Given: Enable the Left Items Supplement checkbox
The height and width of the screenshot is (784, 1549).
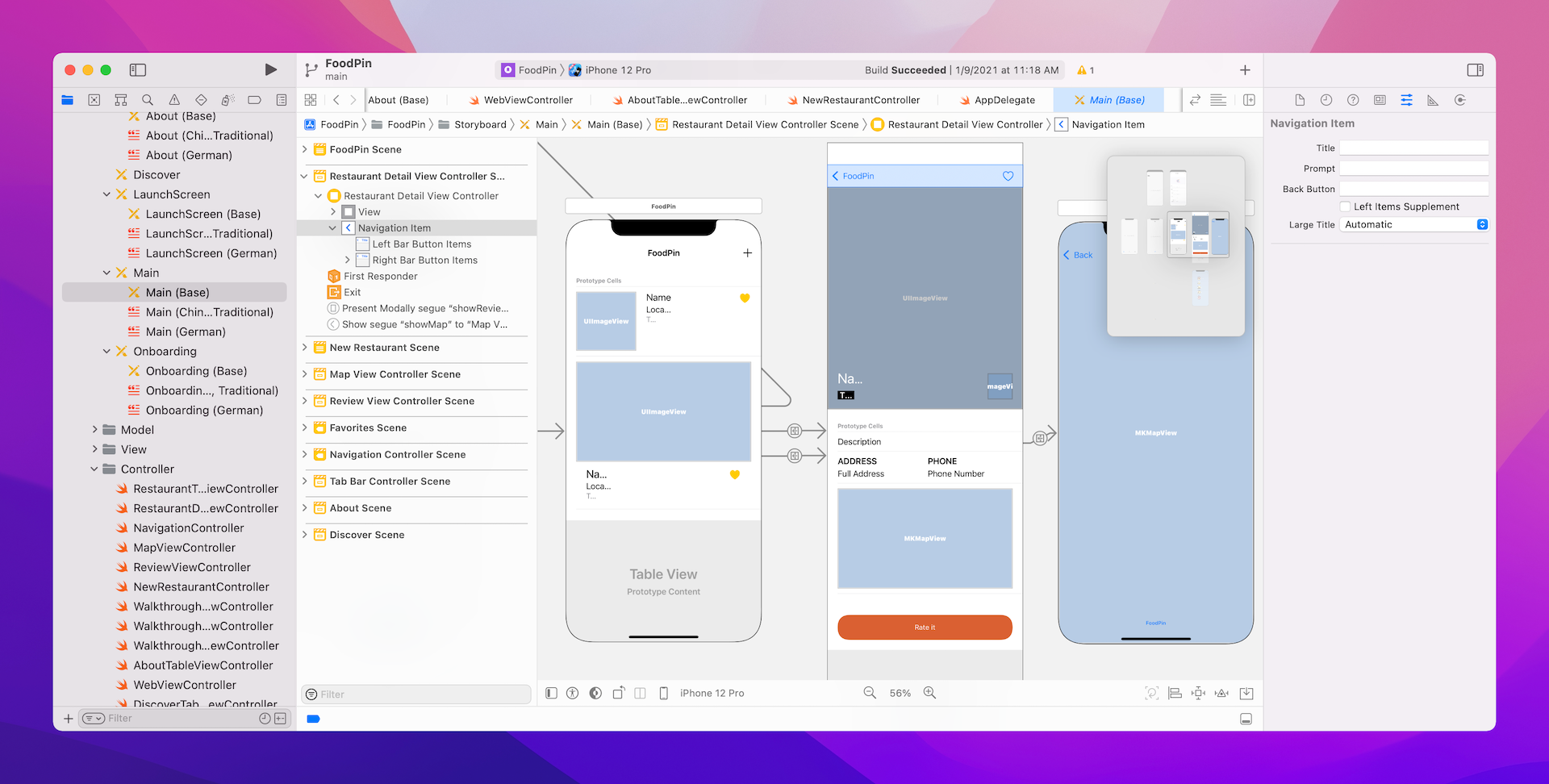Looking at the screenshot, I should [1345, 206].
